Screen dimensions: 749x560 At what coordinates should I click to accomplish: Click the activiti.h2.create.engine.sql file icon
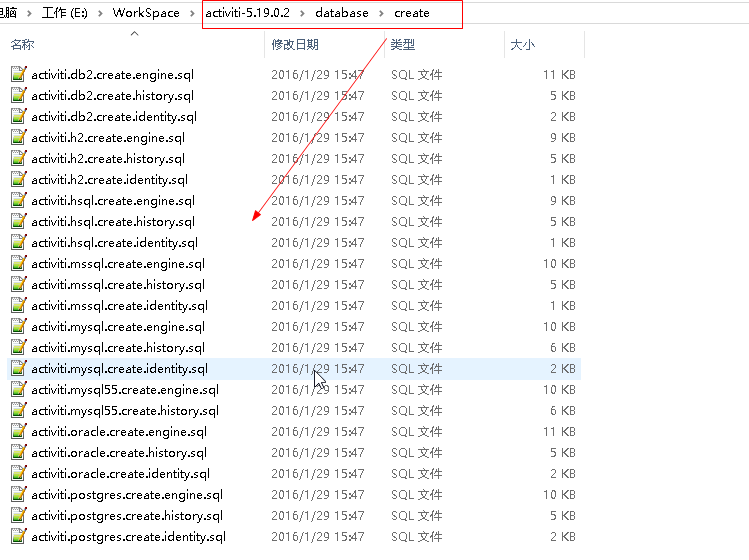[19, 137]
